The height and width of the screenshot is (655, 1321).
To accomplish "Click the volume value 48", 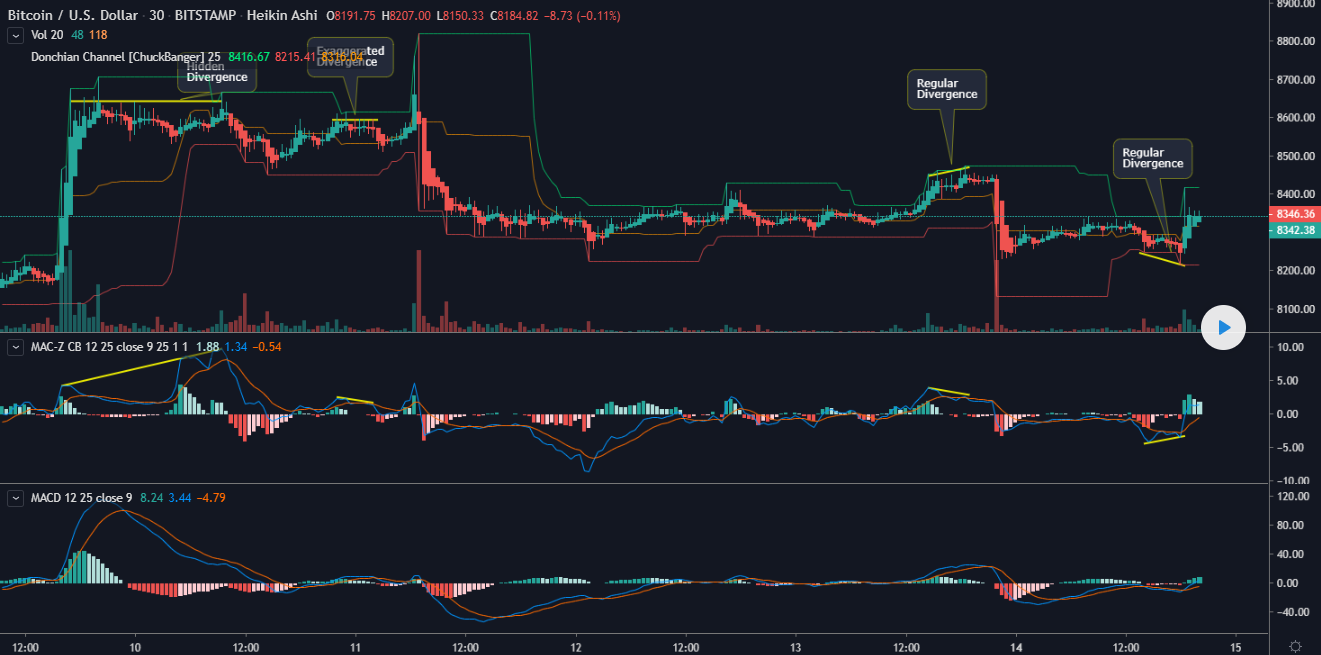I will click(x=77, y=35).
